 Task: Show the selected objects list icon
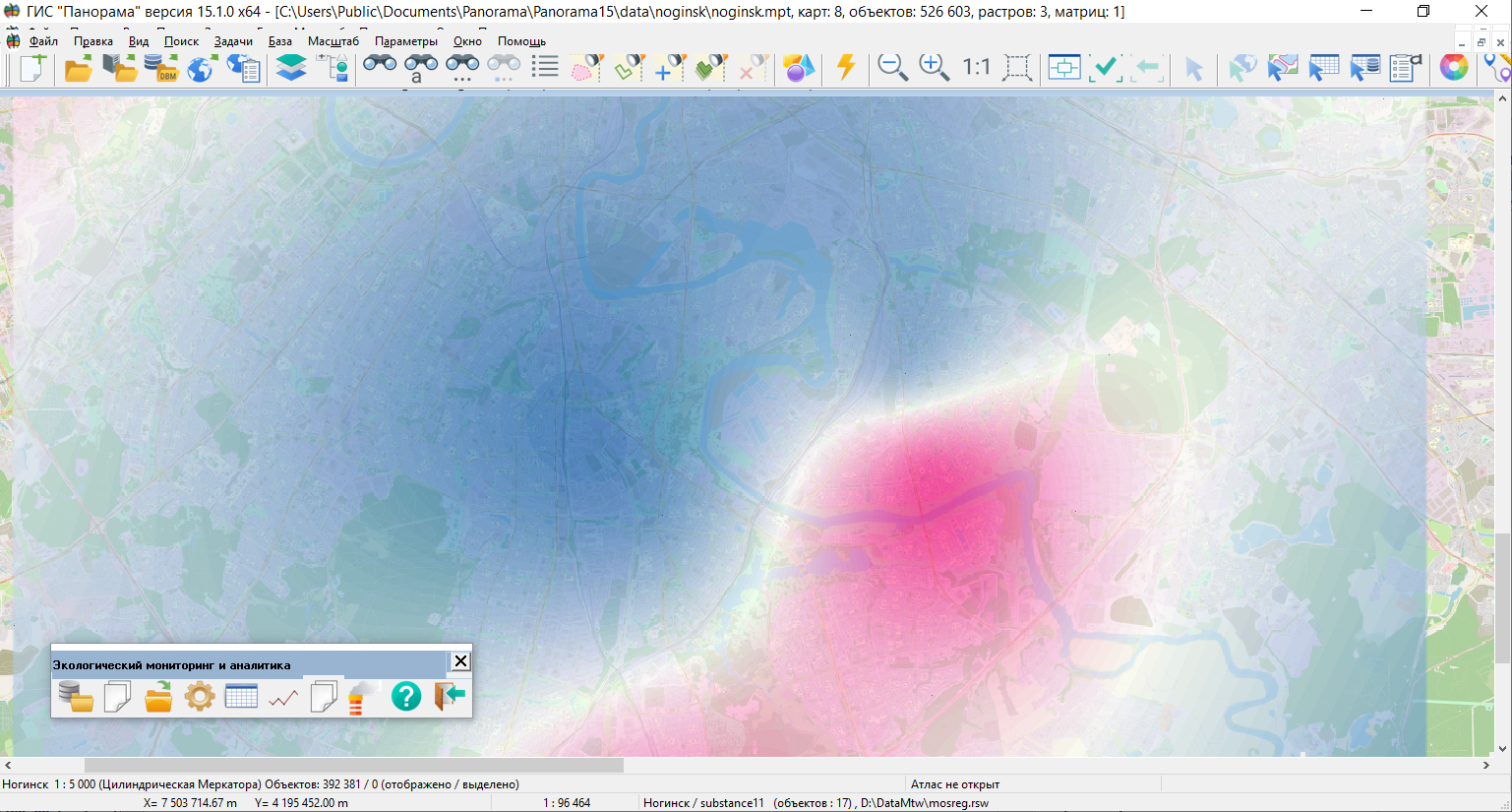[x=545, y=67]
